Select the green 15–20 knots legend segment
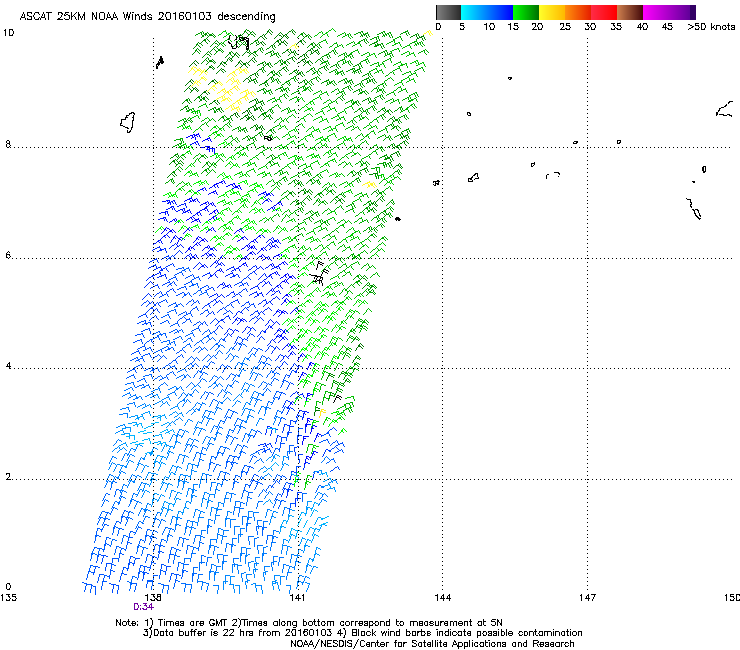This screenshot has width=740, height=650. 526,12
